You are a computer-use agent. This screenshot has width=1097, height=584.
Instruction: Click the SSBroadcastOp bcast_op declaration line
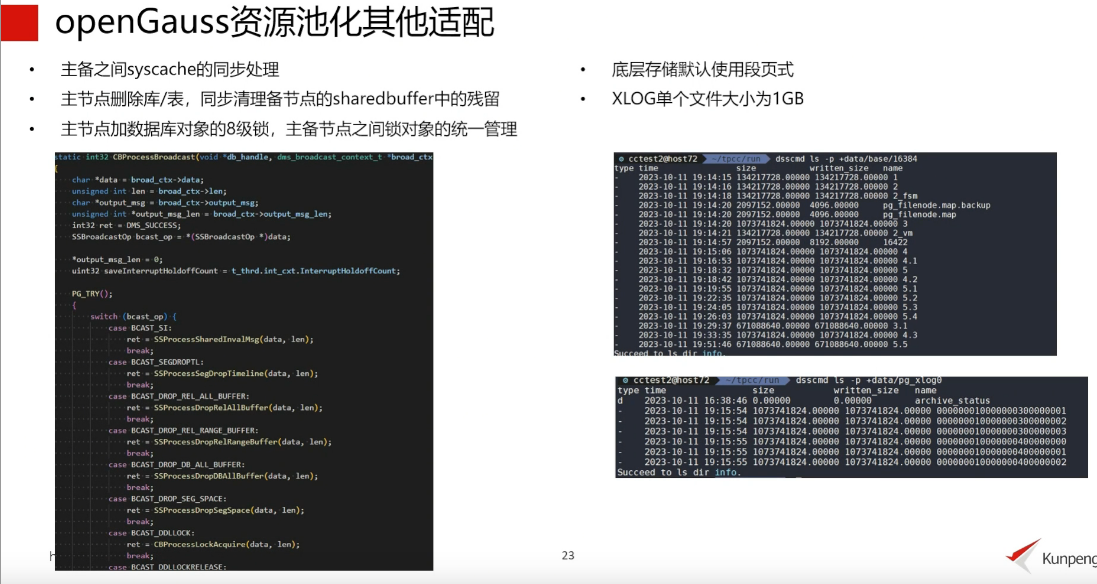pyautogui.click(x=181, y=236)
